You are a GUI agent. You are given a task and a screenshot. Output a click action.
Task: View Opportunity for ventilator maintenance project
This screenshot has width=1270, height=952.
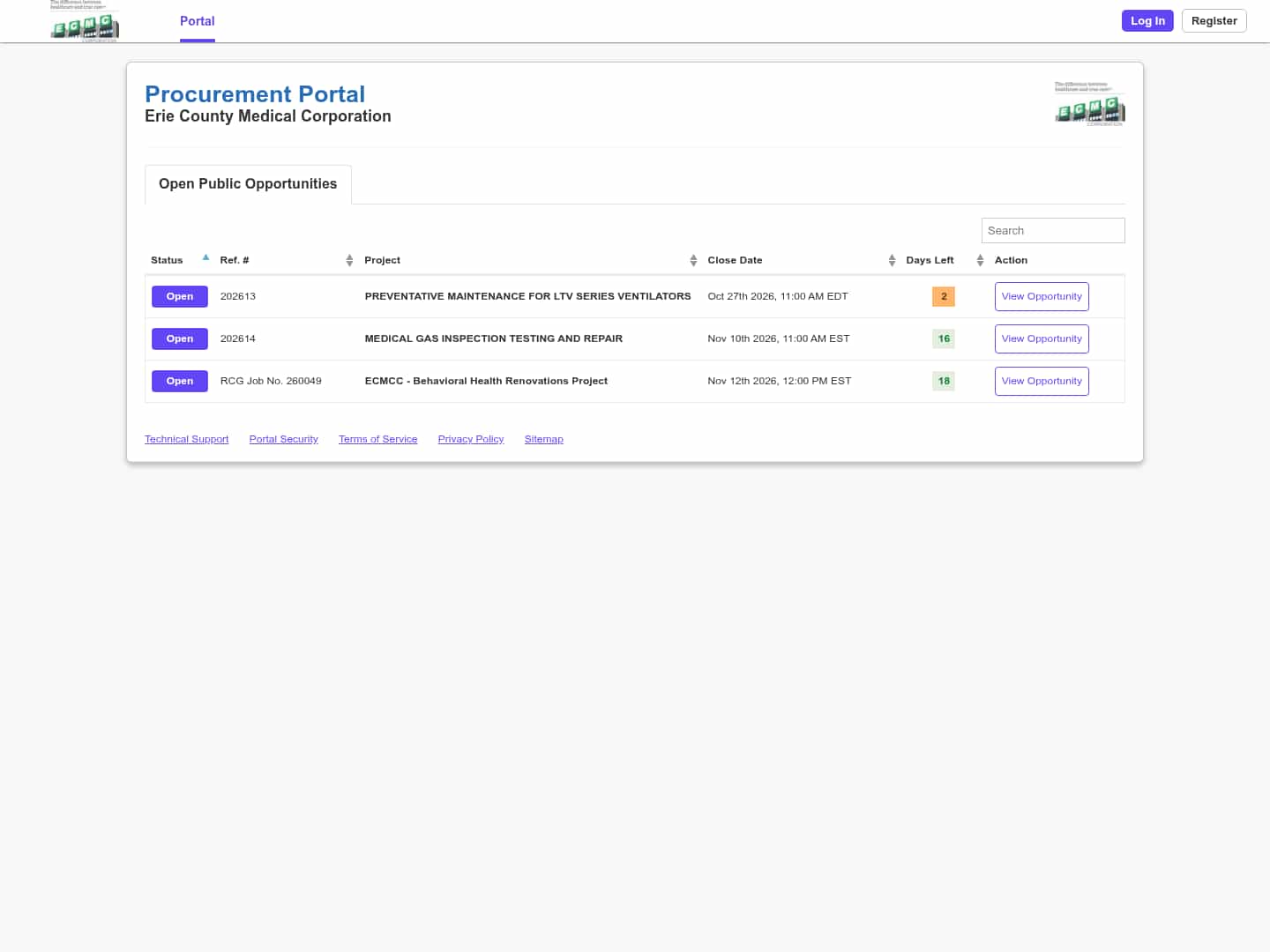tap(1042, 296)
